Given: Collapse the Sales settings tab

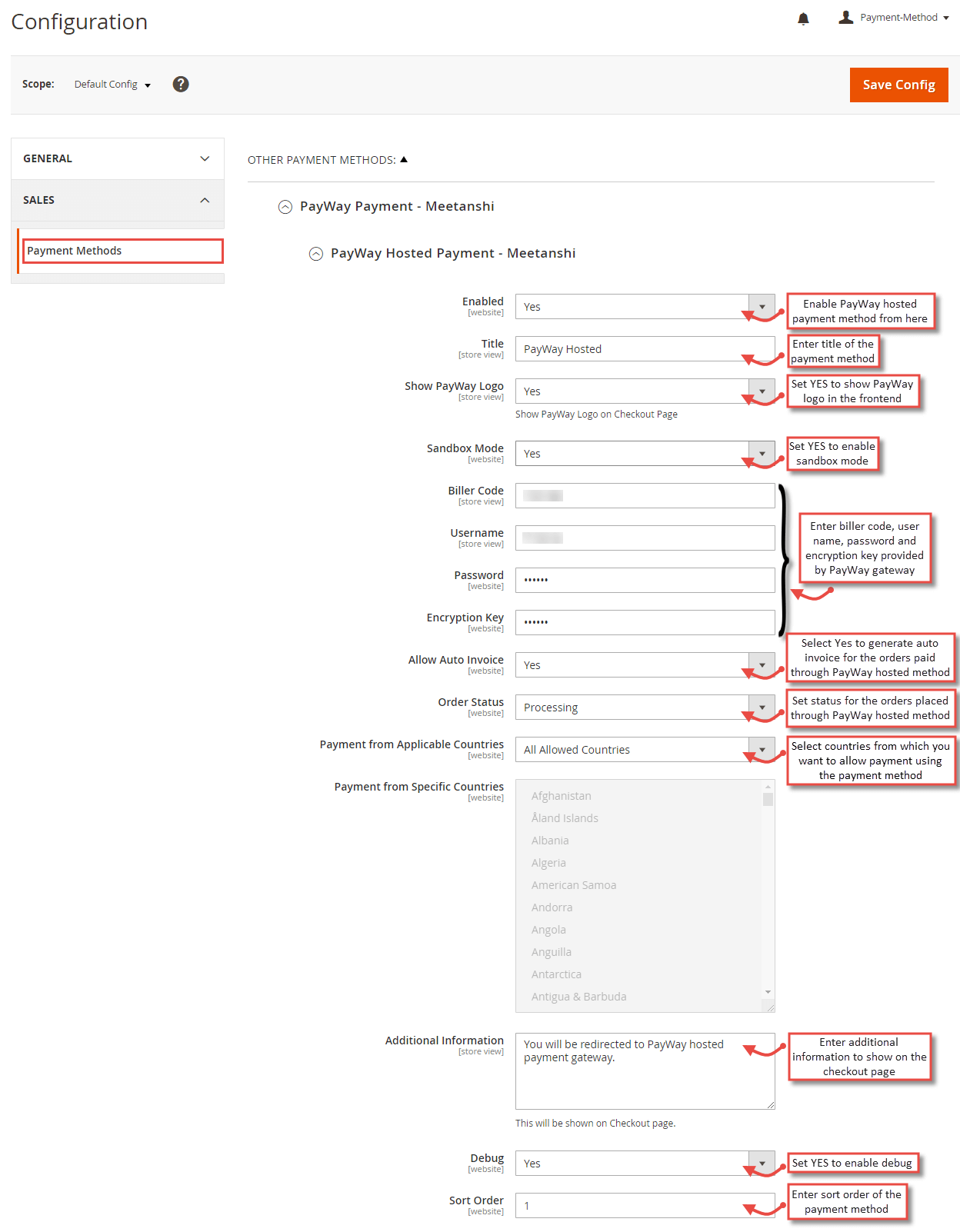Looking at the screenshot, I should point(118,200).
